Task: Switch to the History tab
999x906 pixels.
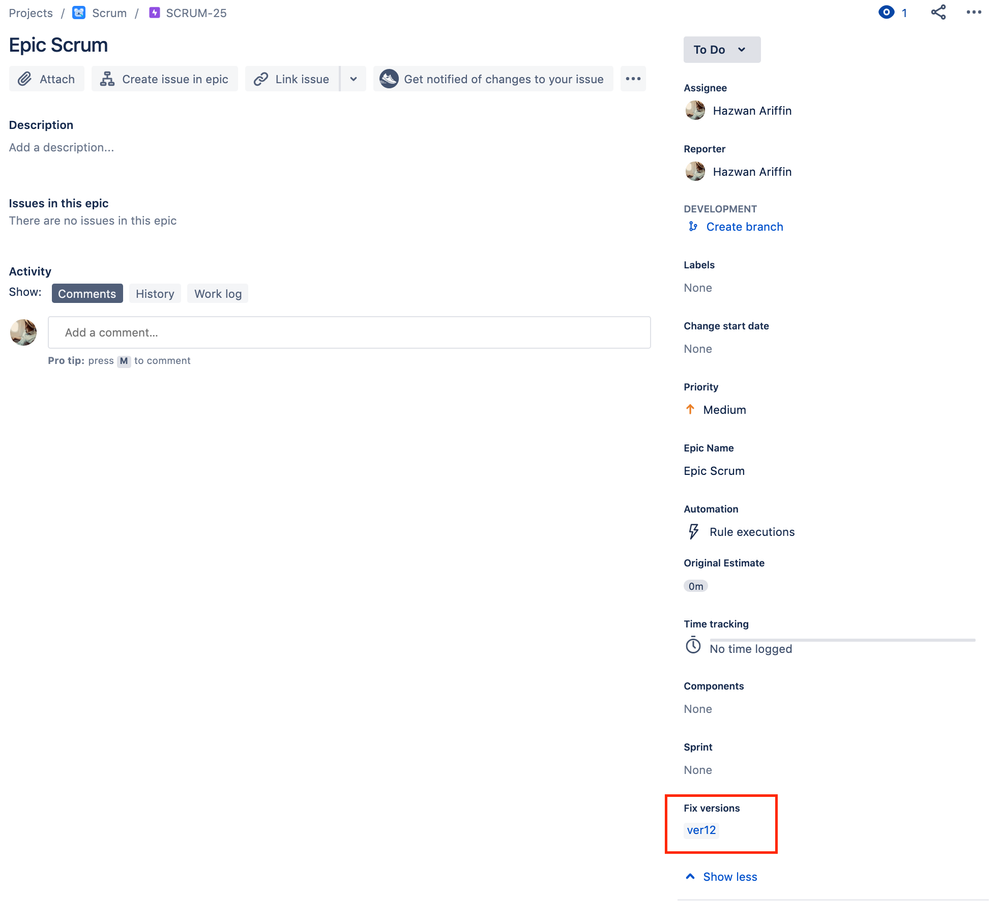Action: click(155, 293)
